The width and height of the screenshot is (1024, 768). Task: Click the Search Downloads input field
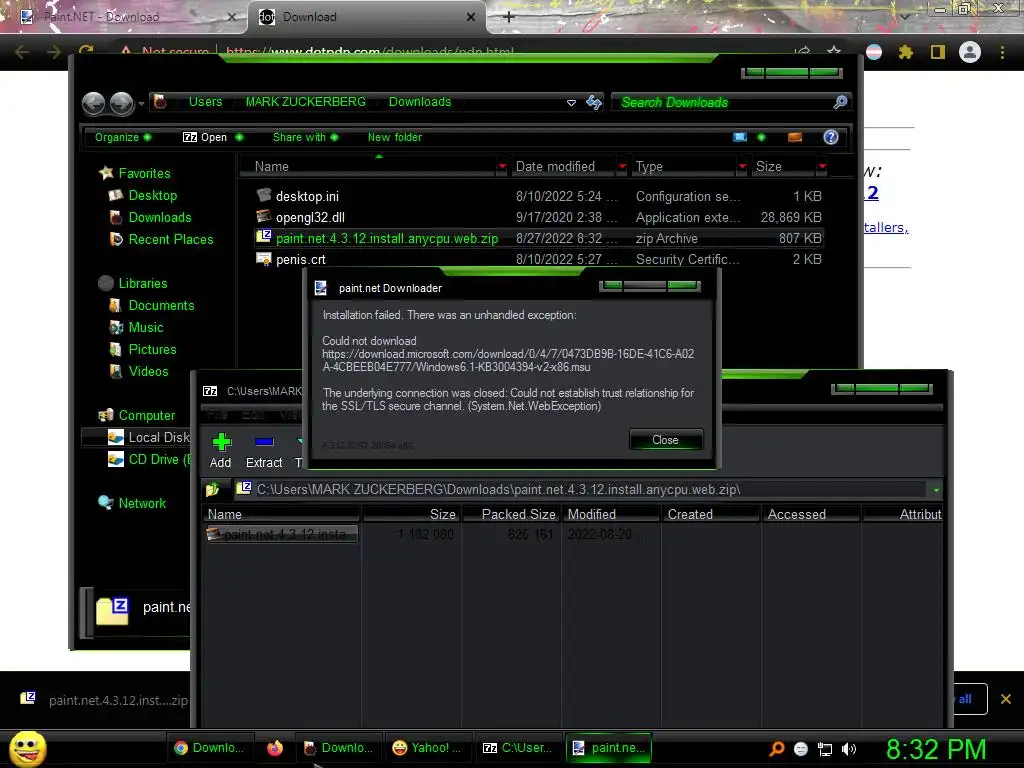coord(722,102)
